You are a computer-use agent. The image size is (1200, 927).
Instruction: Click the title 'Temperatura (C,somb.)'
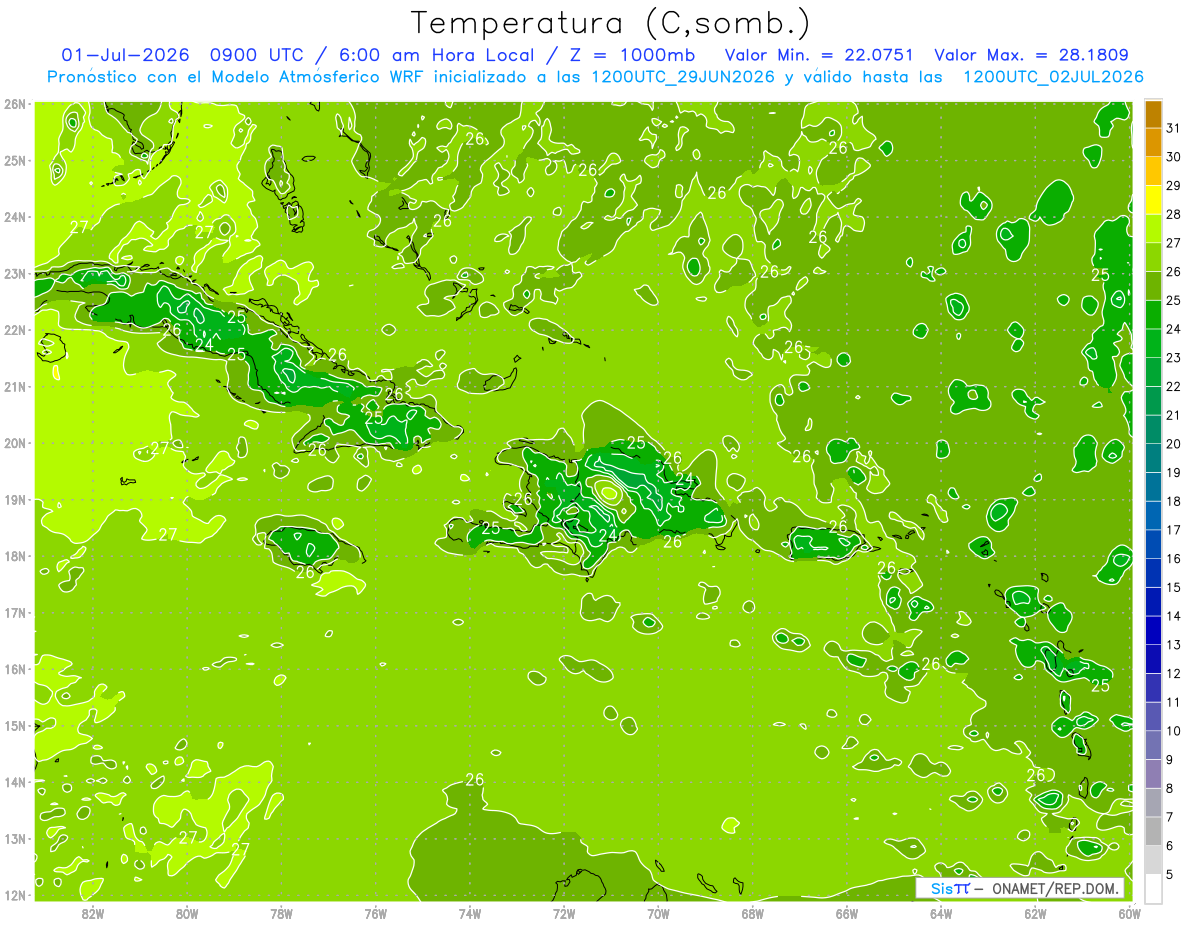(x=612, y=23)
